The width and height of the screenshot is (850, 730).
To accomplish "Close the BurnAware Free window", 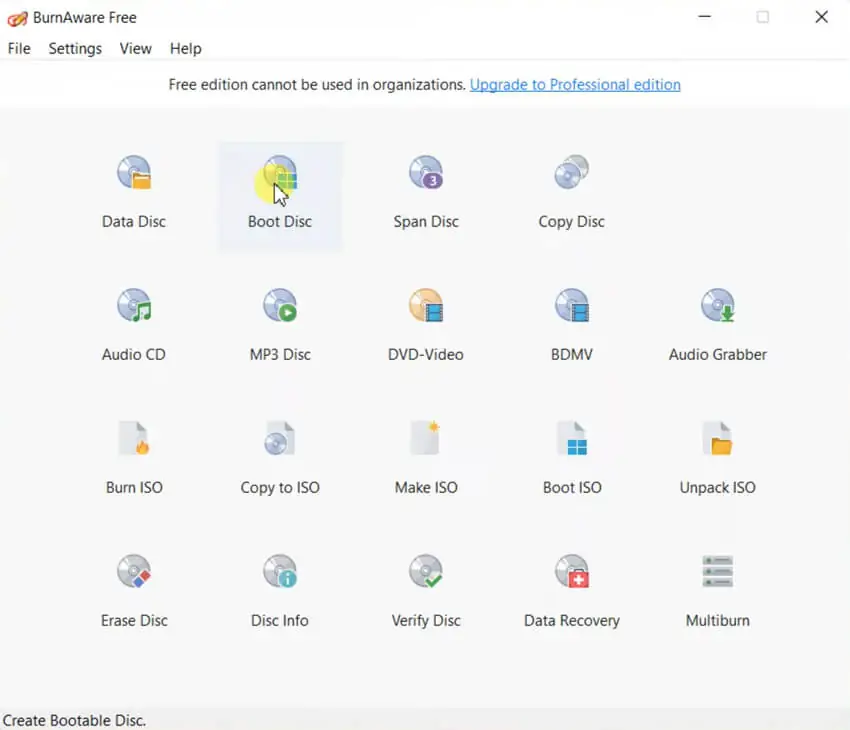I will (x=821, y=17).
